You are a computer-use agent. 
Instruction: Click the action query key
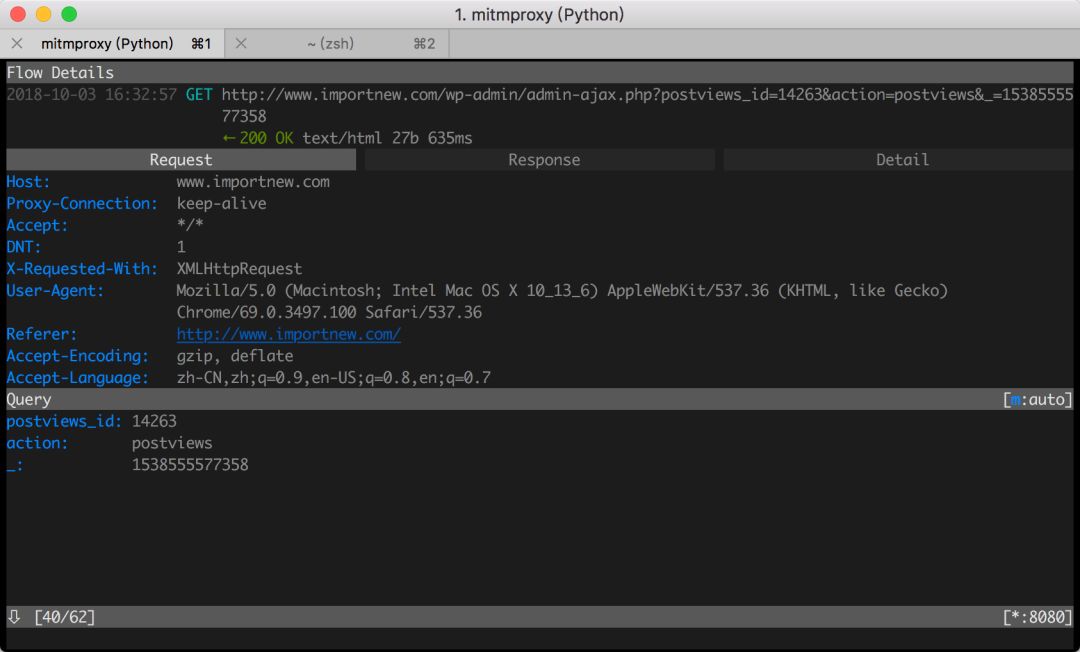(37, 443)
